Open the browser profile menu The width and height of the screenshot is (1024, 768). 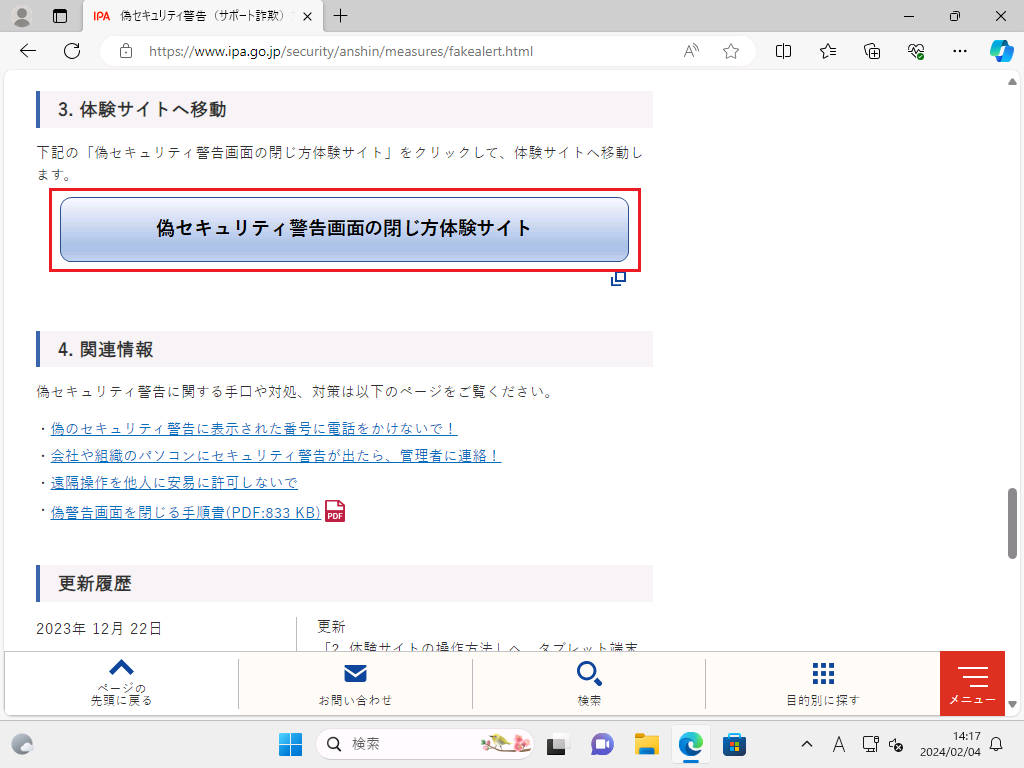[x=22, y=16]
